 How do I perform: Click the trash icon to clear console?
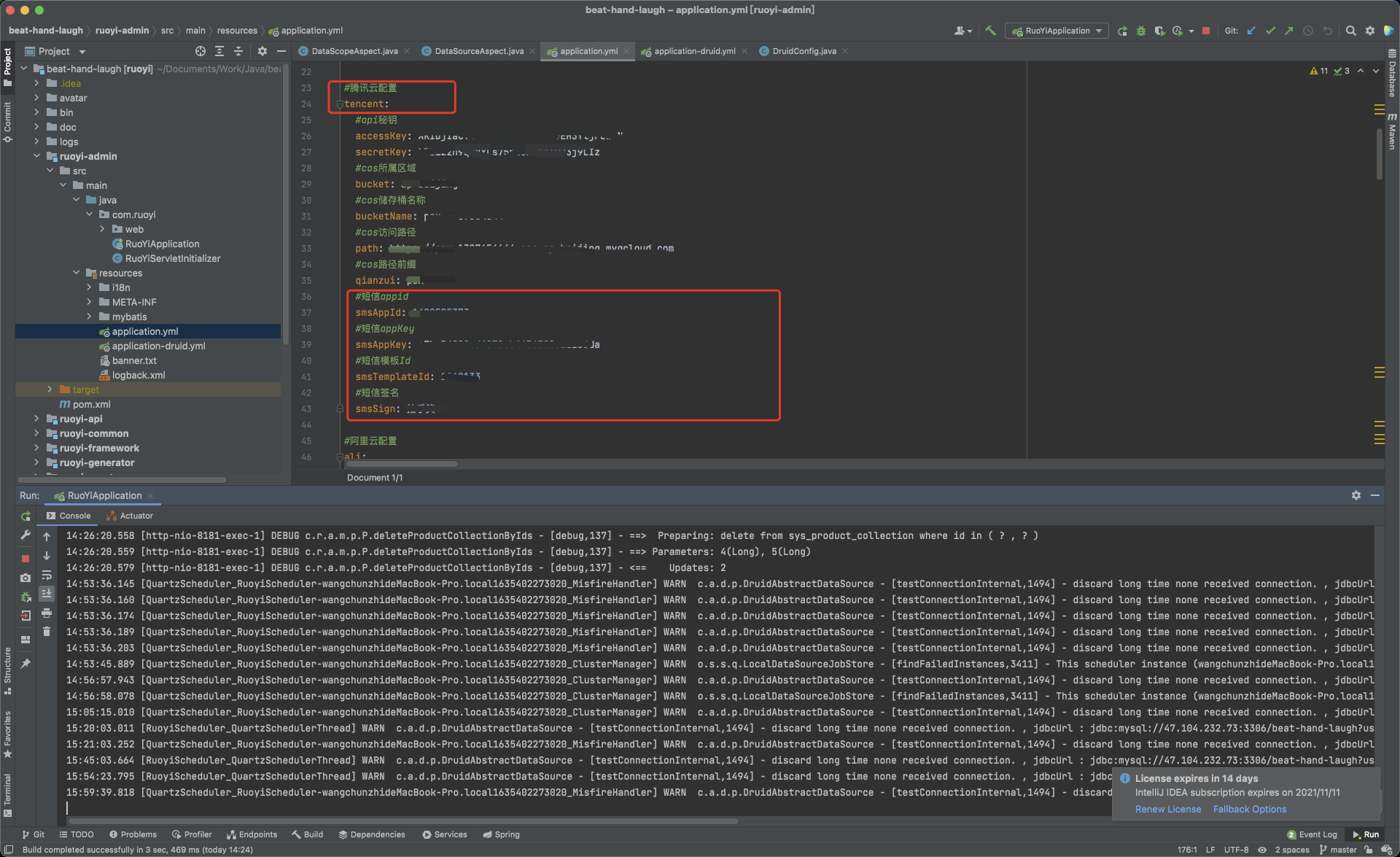pos(47,632)
